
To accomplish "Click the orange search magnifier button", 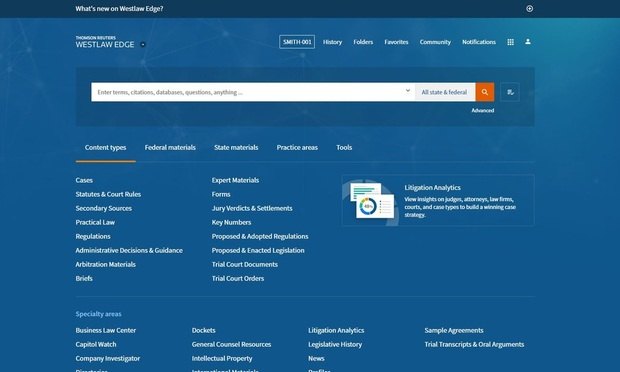I will coord(485,92).
